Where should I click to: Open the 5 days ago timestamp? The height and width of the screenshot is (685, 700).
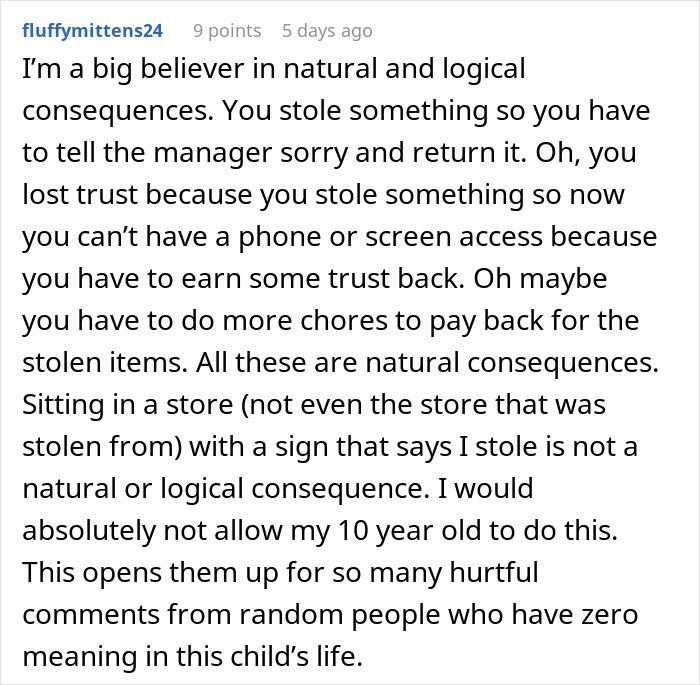coord(327,31)
